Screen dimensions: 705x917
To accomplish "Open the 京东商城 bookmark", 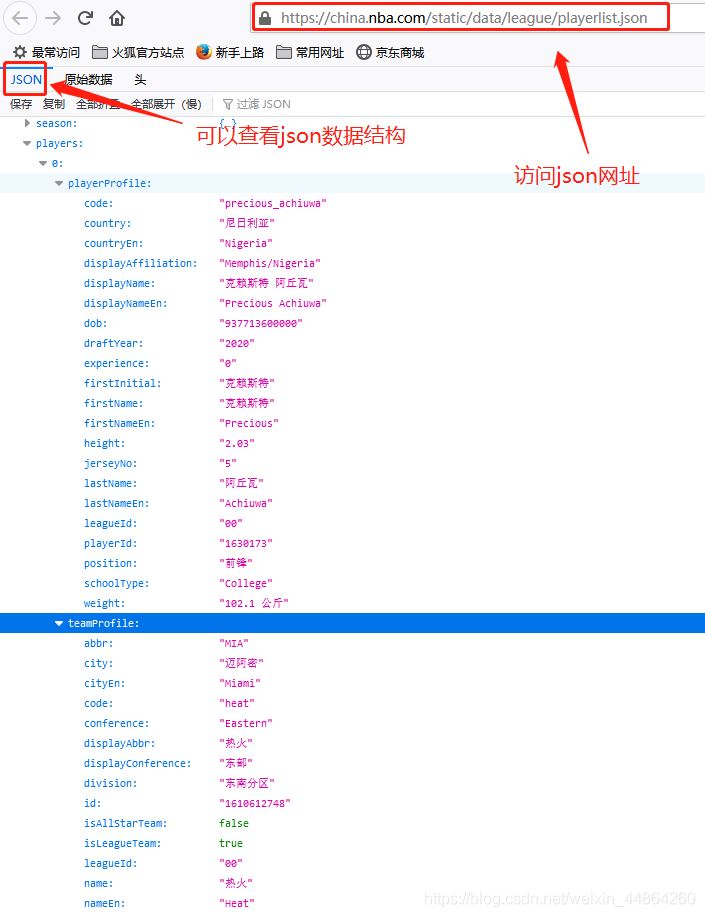I will click(390, 53).
